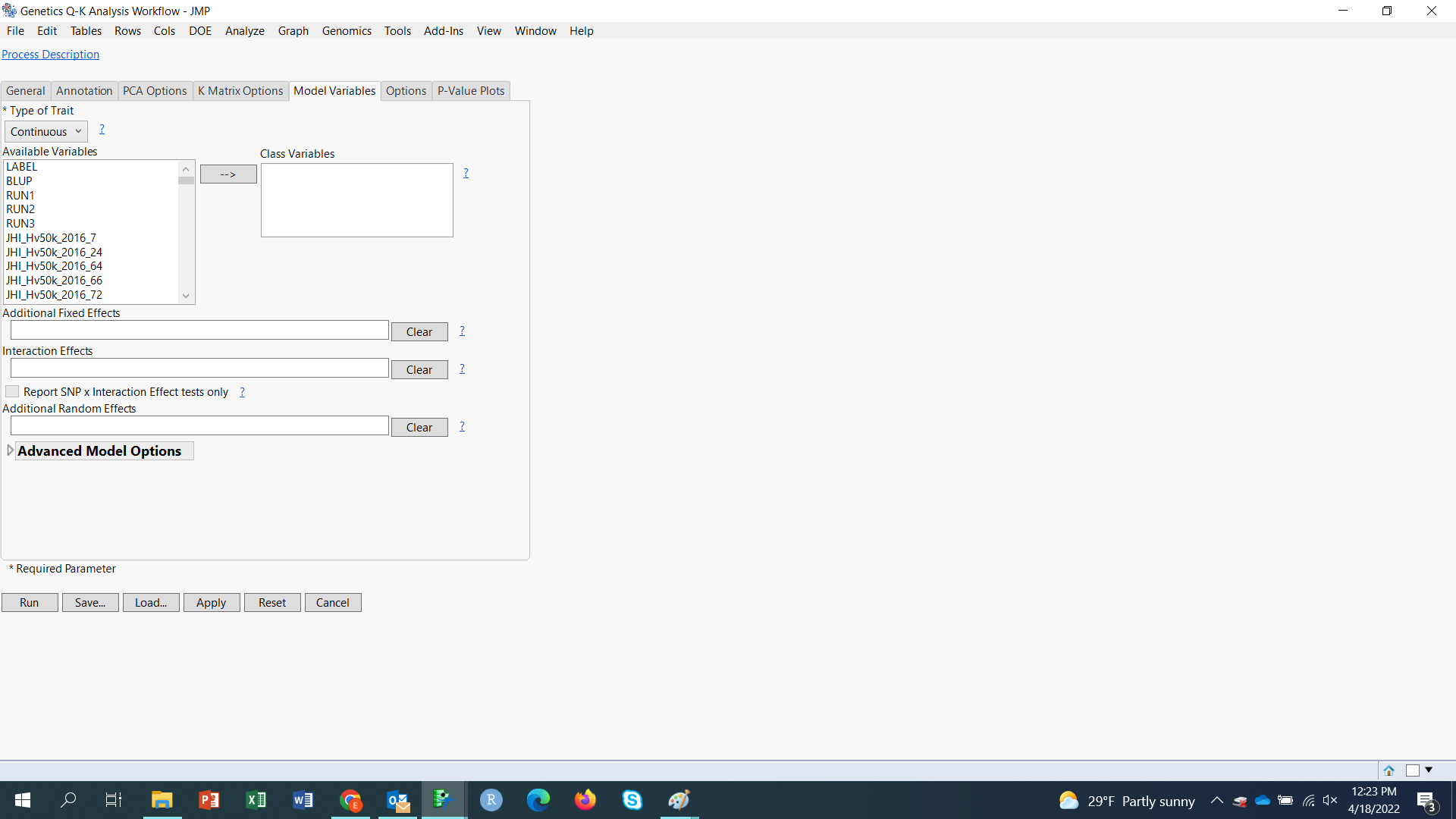Click the Cancel button

333,603
